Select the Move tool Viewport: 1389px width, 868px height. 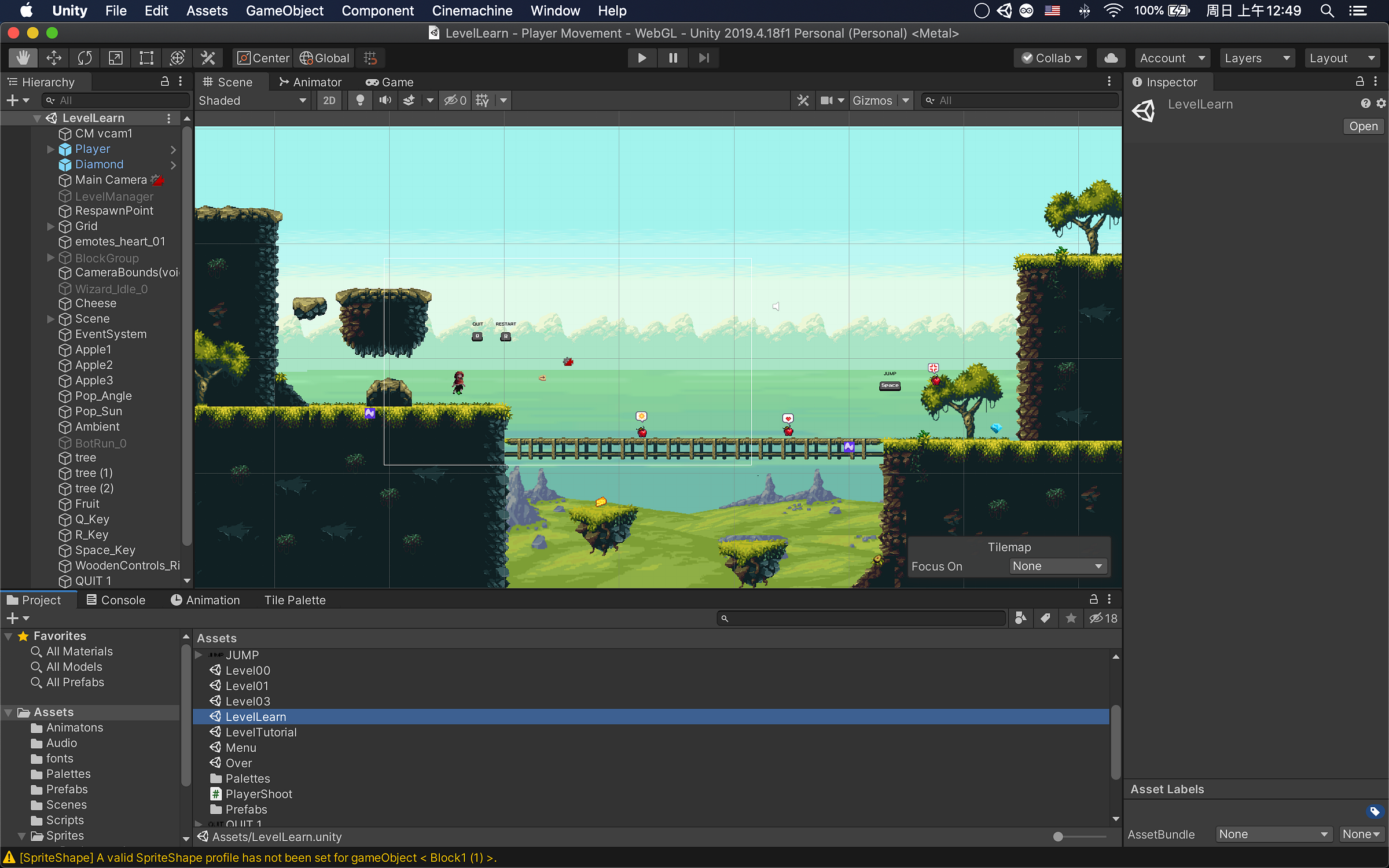click(54, 58)
